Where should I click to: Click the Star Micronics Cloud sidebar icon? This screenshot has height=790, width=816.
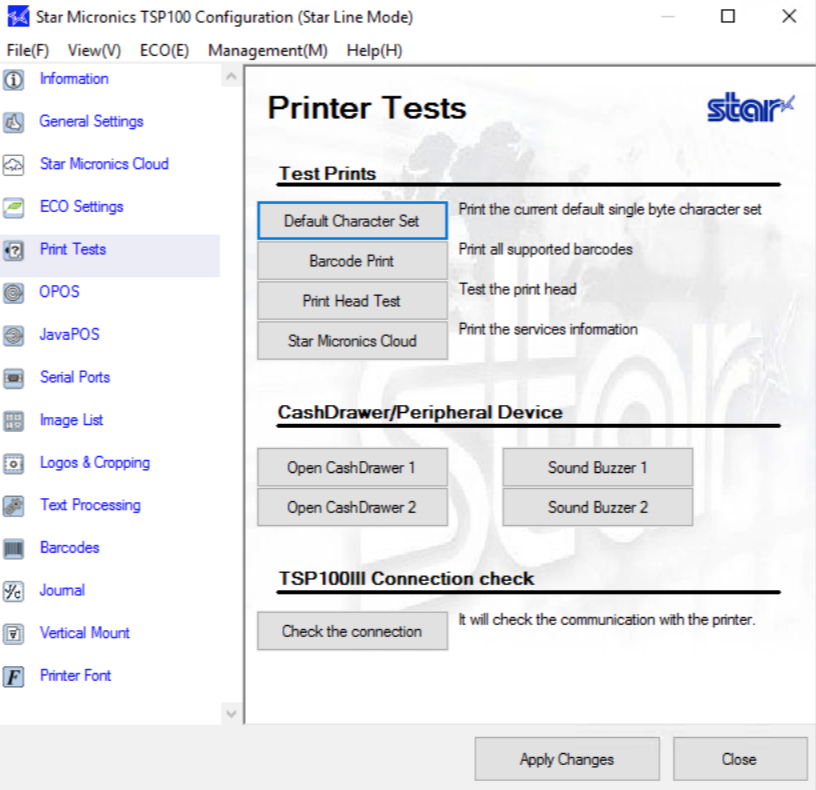pyautogui.click(x=14, y=165)
